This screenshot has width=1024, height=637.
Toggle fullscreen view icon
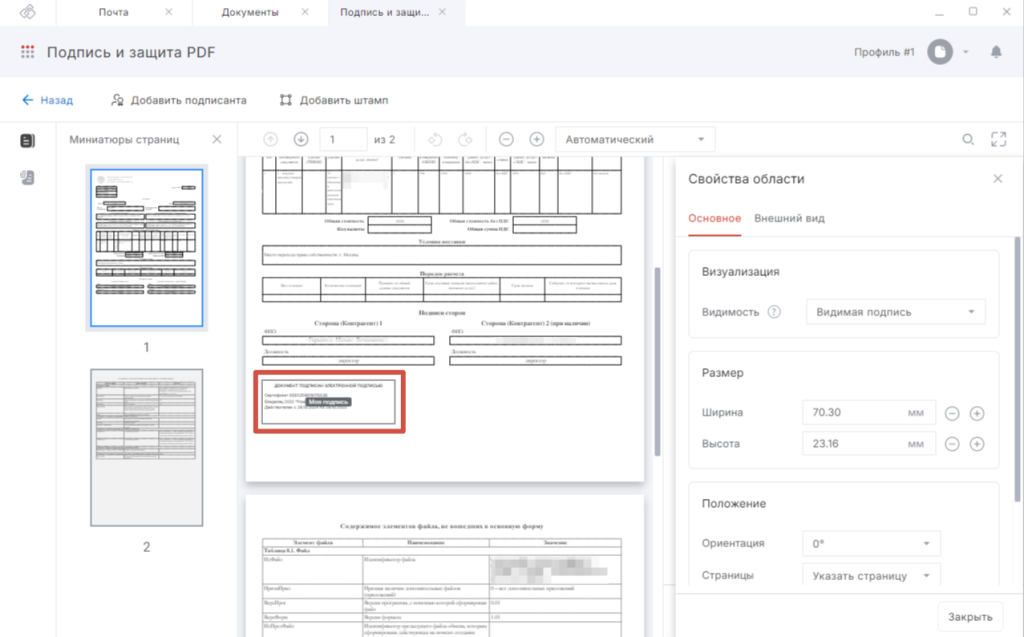pyautogui.click(x=999, y=139)
